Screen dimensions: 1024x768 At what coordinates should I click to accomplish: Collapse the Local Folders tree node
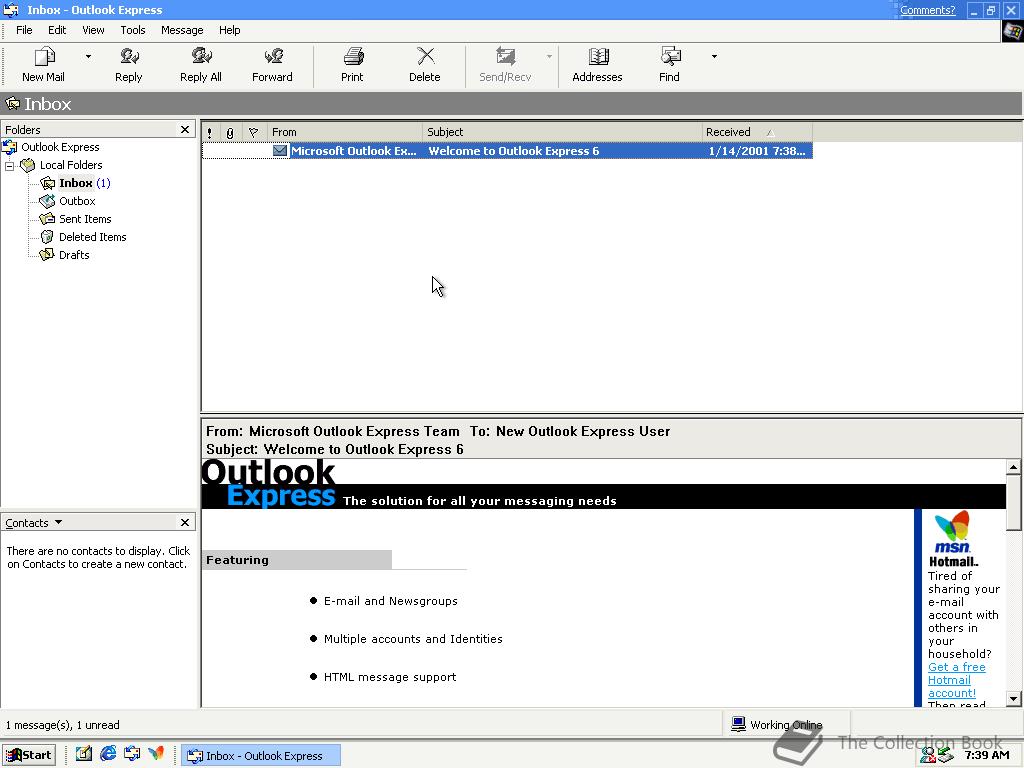[9, 166]
